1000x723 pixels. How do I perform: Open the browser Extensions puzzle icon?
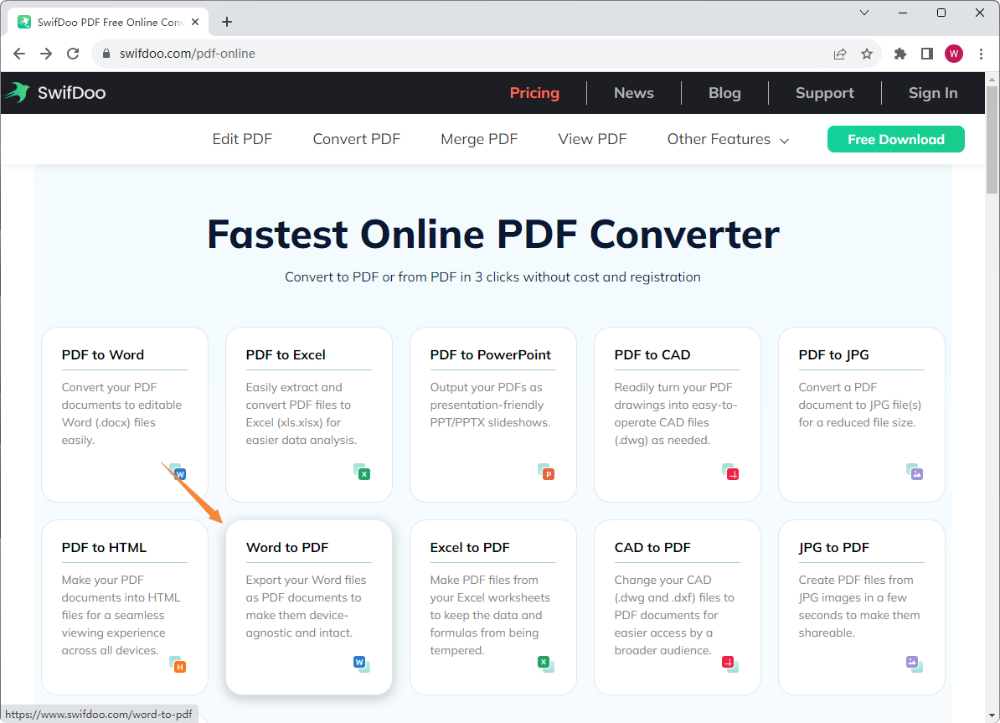pyautogui.click(x=900, y=54)
